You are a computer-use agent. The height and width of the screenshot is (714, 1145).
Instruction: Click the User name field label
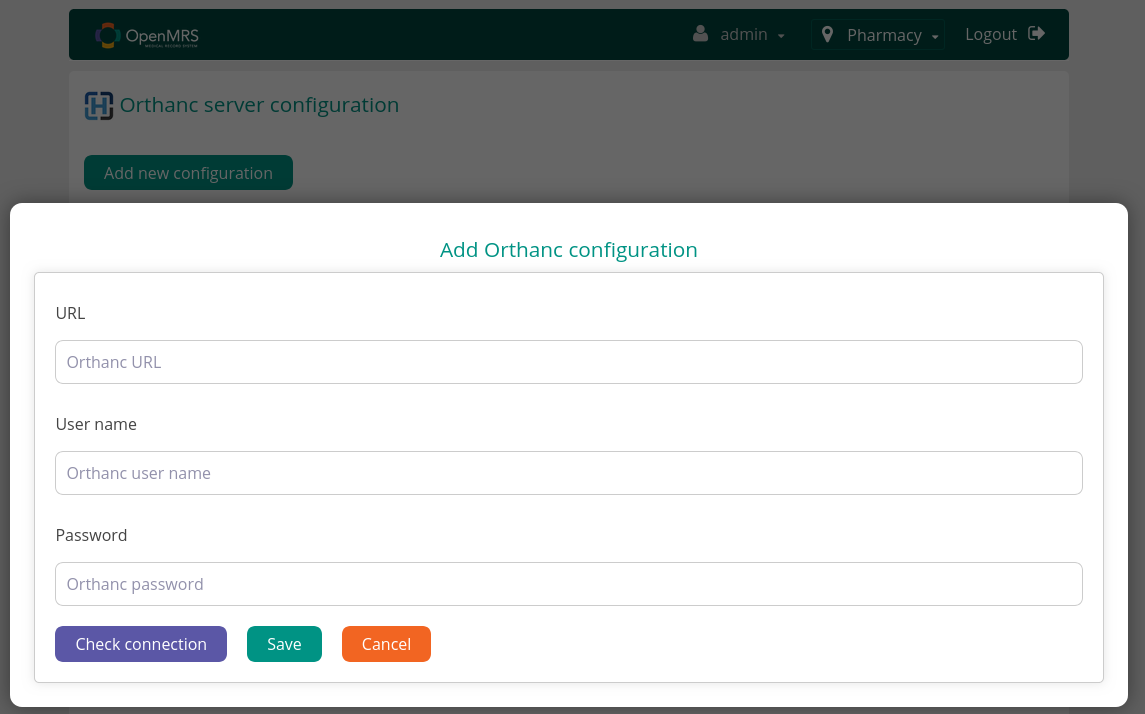(96, 424)
